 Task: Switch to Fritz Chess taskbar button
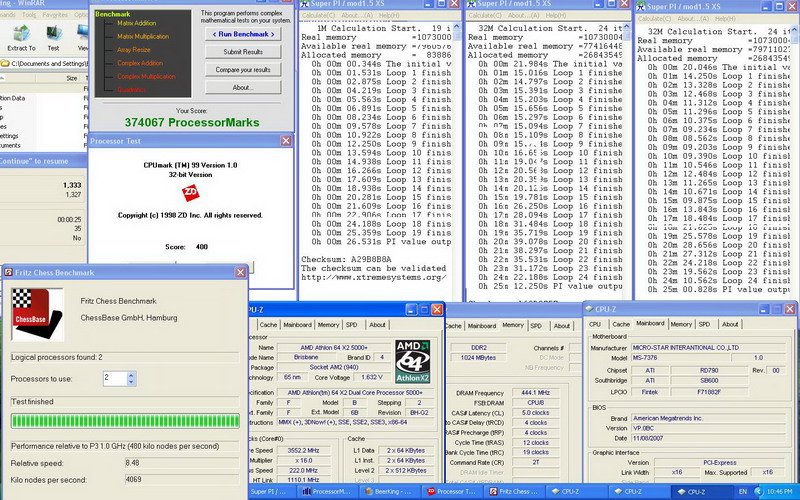pyautogui.click(x=515, y=492)
